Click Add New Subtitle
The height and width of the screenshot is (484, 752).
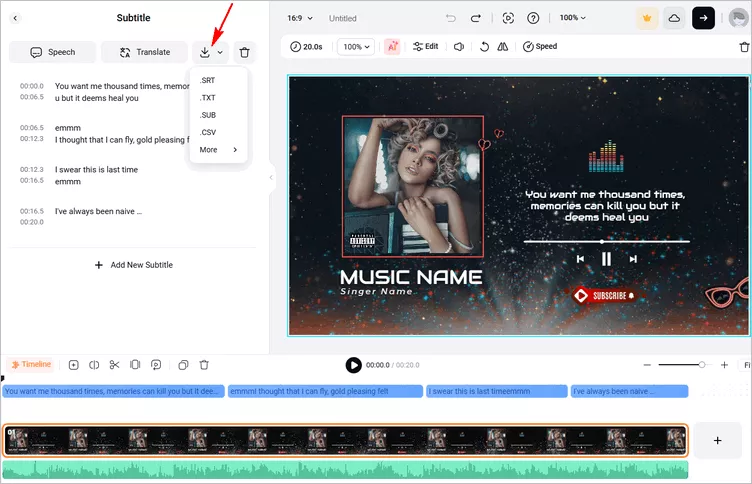(133, 265)
